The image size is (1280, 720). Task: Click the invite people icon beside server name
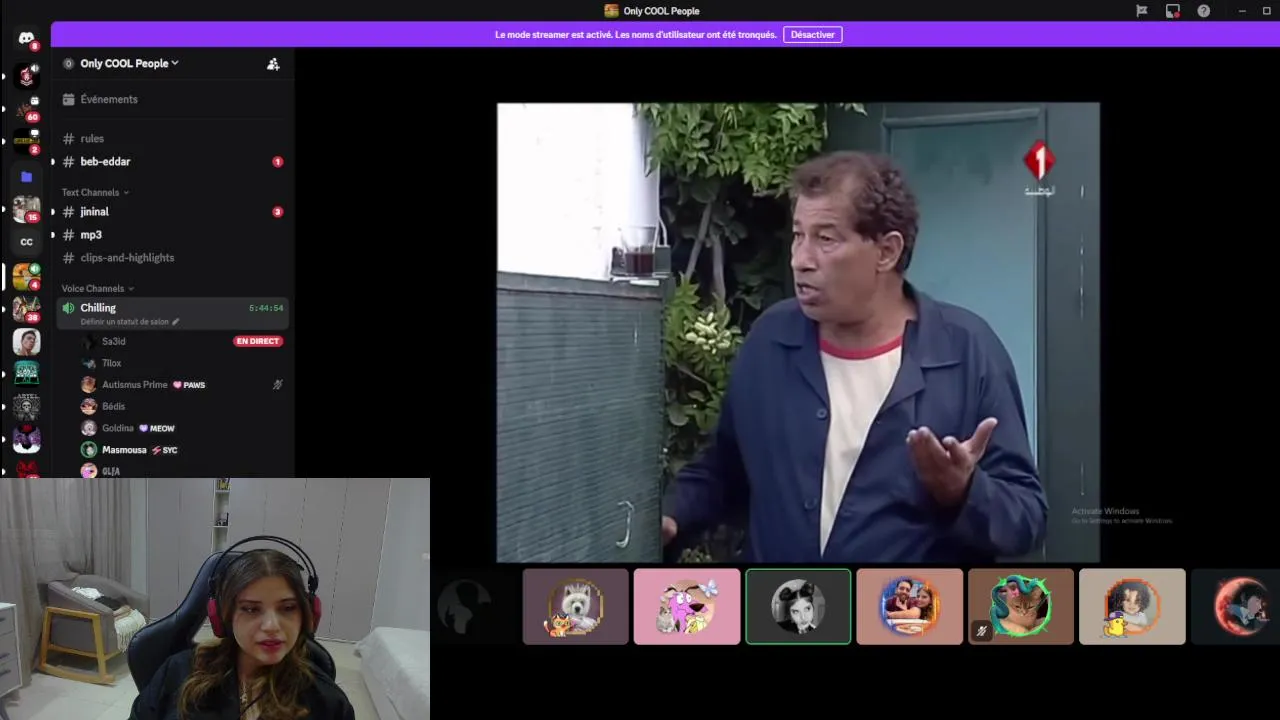(273, 64)
